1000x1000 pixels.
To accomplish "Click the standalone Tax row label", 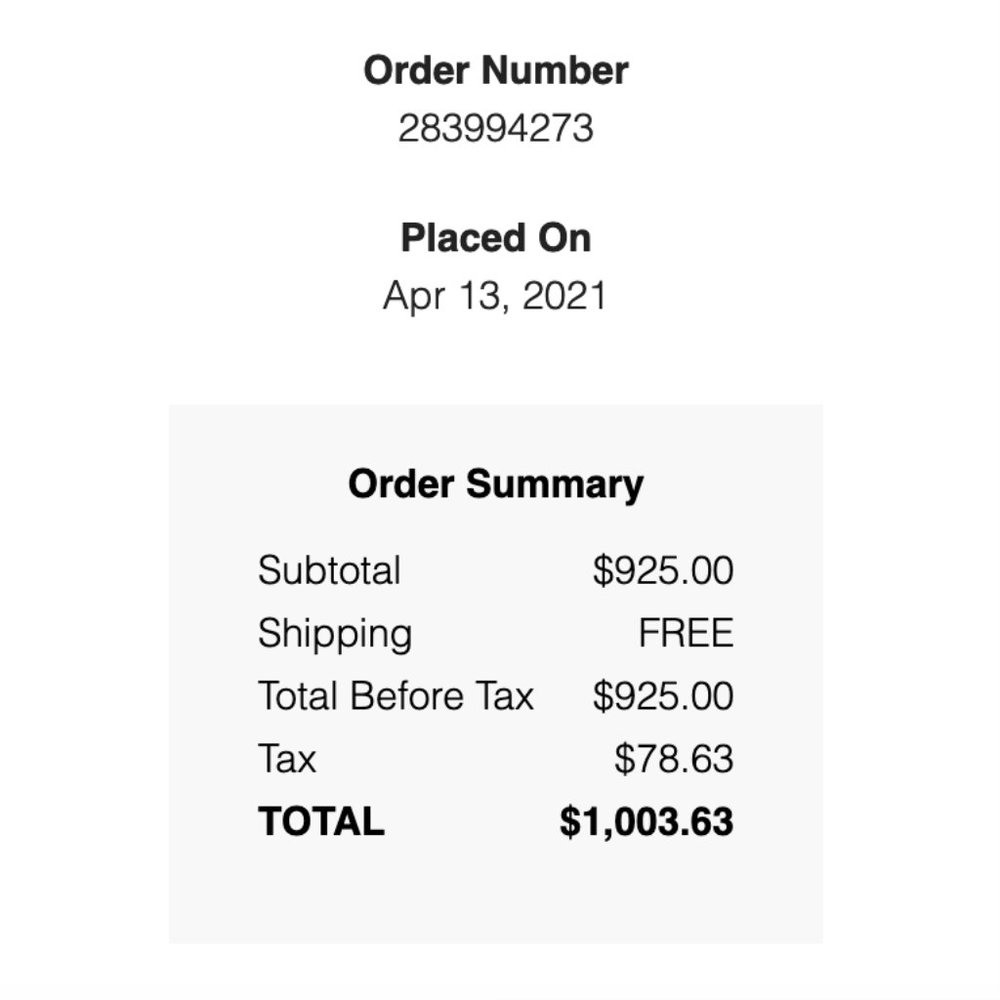I will coord(287,759).
